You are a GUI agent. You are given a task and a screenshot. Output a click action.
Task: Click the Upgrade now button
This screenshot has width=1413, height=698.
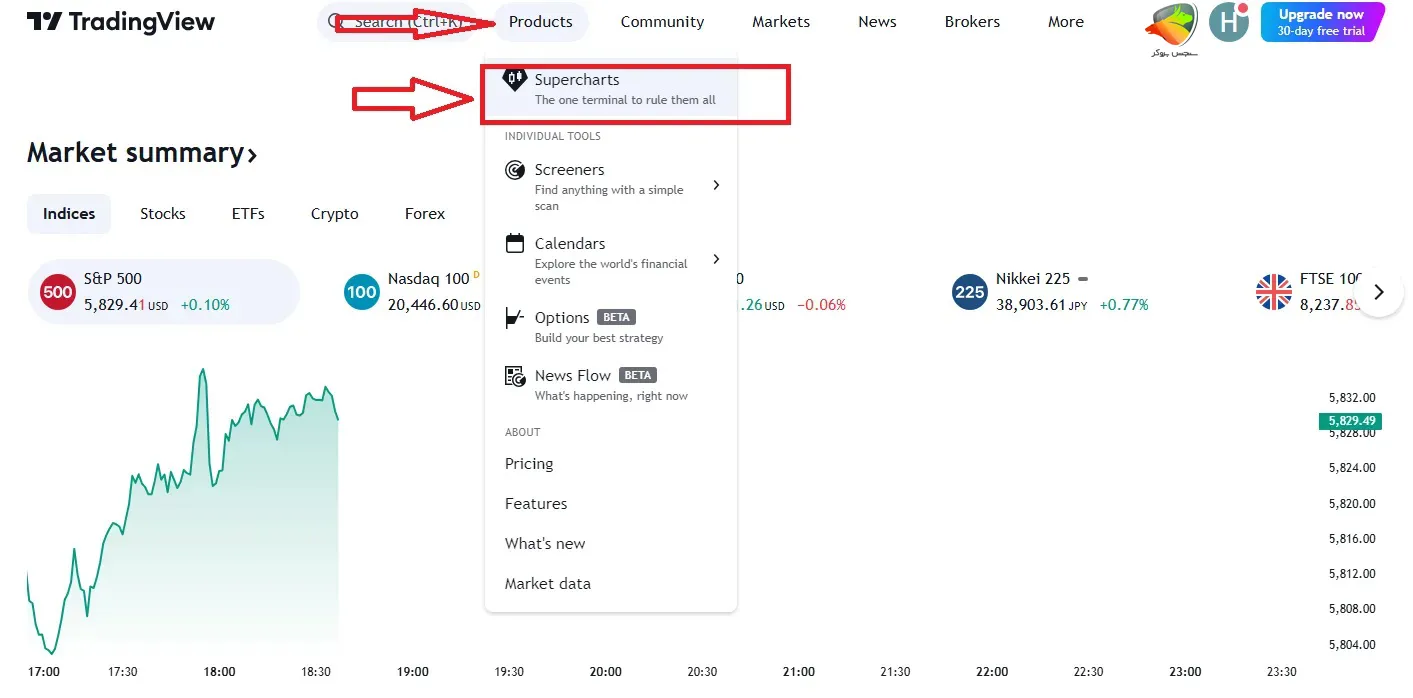coord(1321,22)
